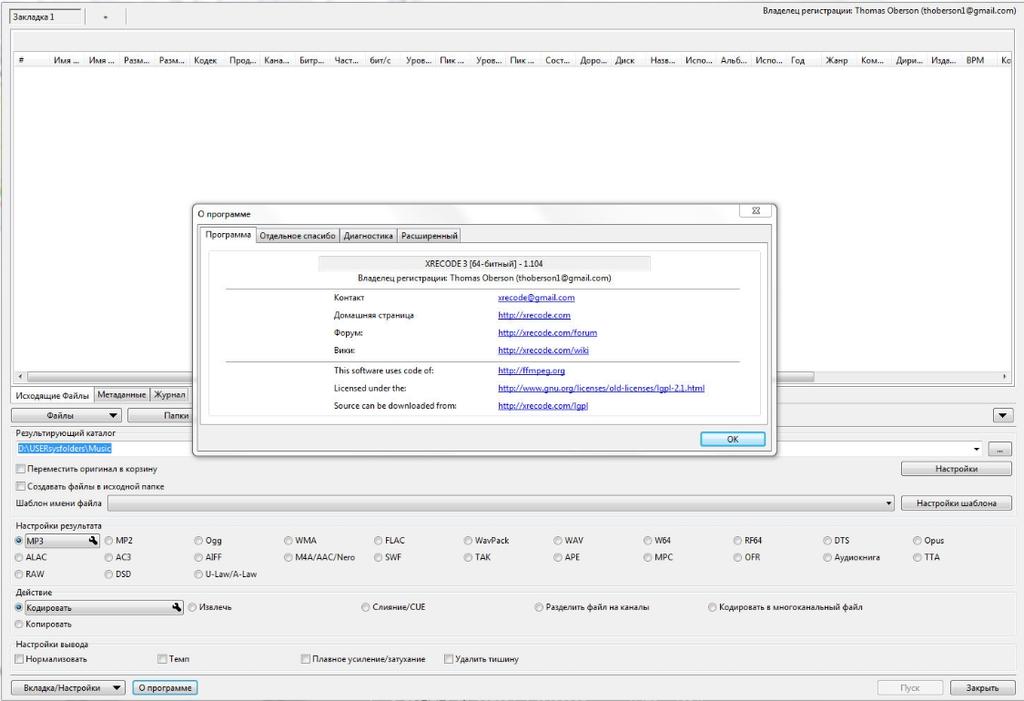Click the Жанр column header
This screenshot has width=1024, height=701.
pos(837,61)
